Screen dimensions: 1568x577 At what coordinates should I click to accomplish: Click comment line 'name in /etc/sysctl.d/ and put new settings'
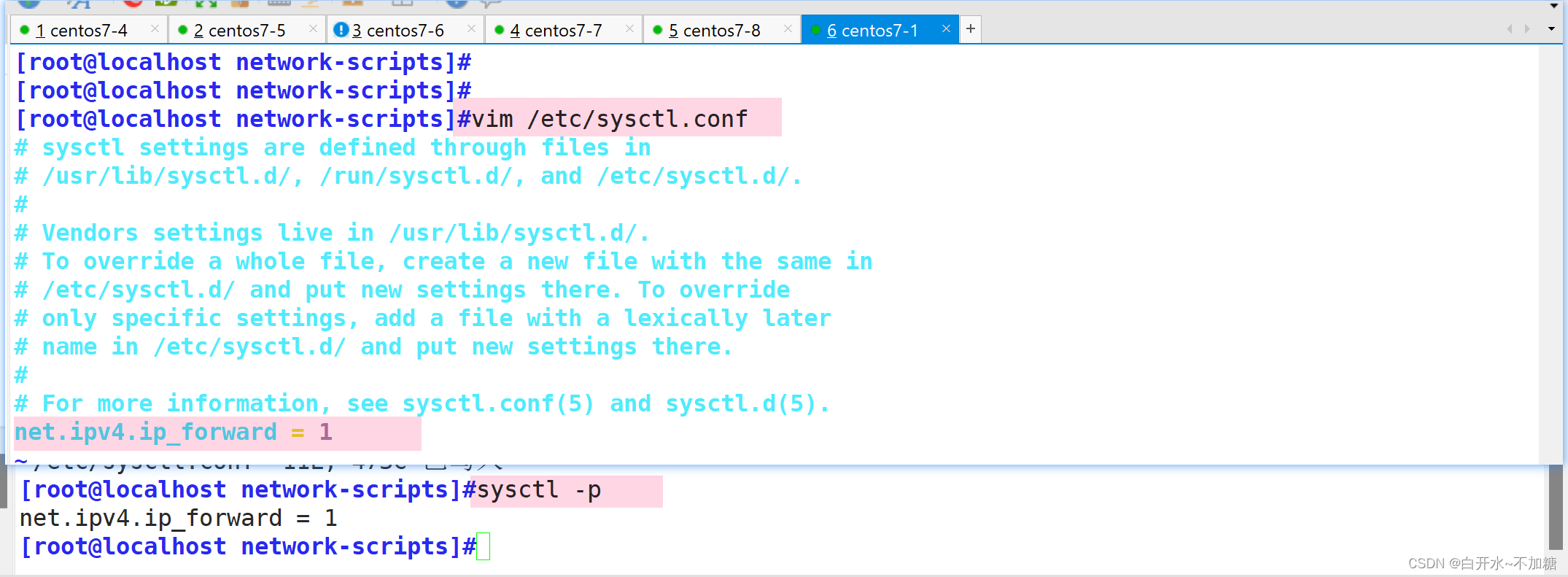[x=373, y=346]
